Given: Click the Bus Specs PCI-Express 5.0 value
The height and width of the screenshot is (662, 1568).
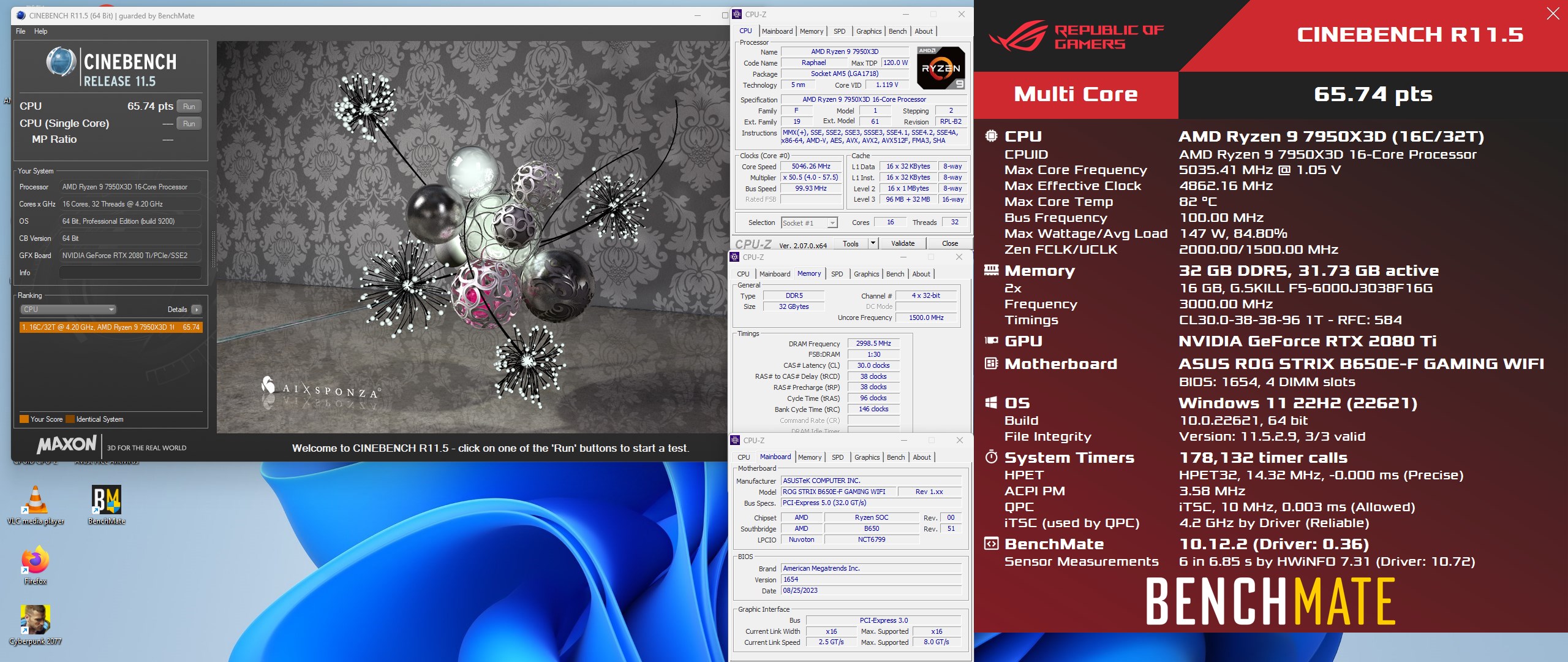Looking at the screenshot, I should 872,503.
